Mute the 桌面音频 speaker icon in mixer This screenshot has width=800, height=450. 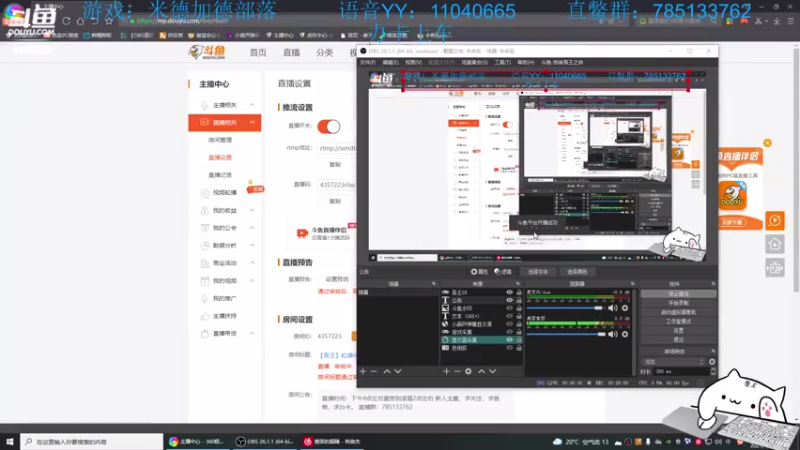pos(613,334)
